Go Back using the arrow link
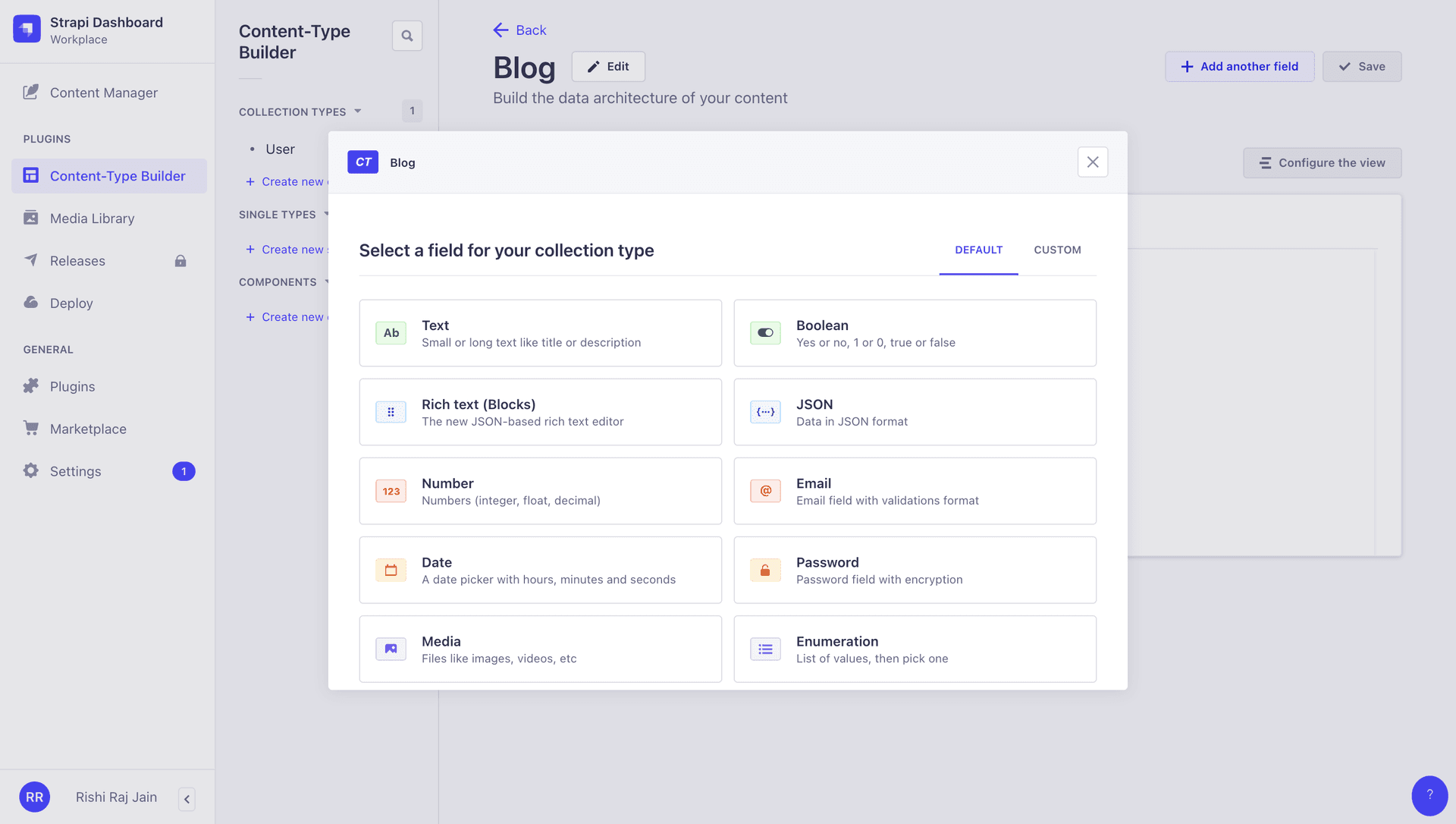This screenshot has width=1456, height=824. (x=519, y=30)
